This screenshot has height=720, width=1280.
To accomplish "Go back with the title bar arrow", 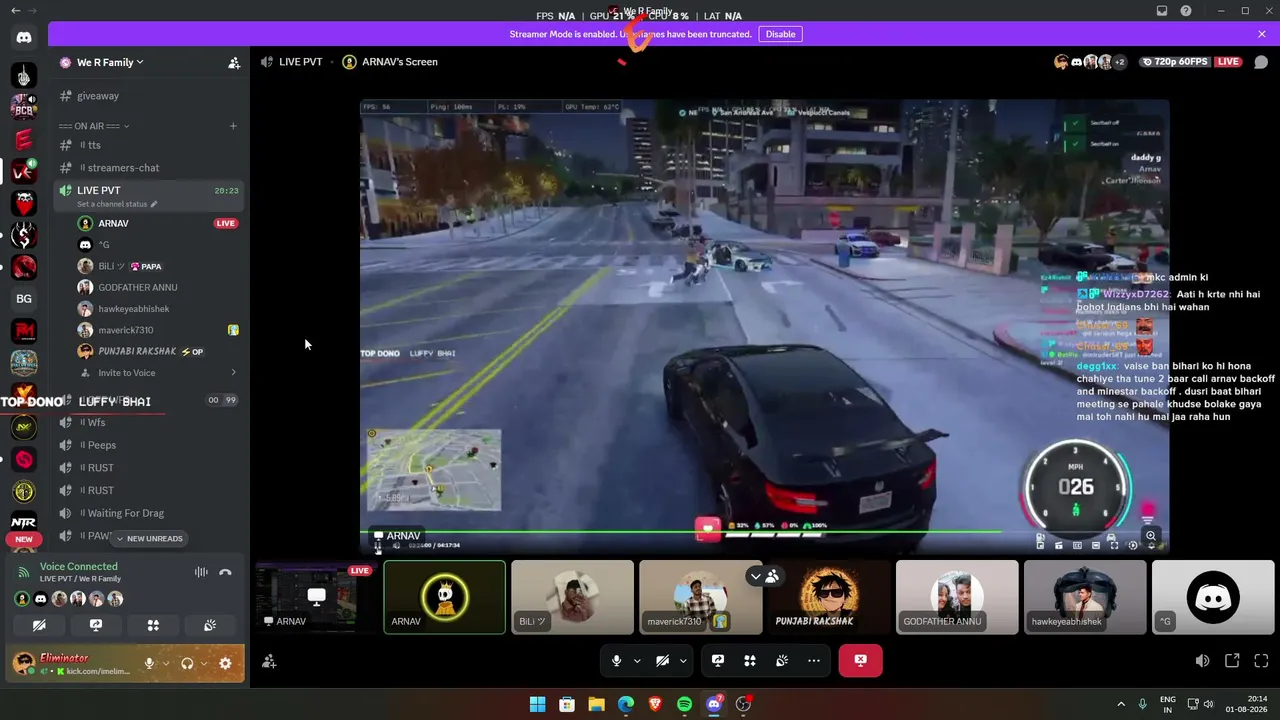I will coord(15,11).
